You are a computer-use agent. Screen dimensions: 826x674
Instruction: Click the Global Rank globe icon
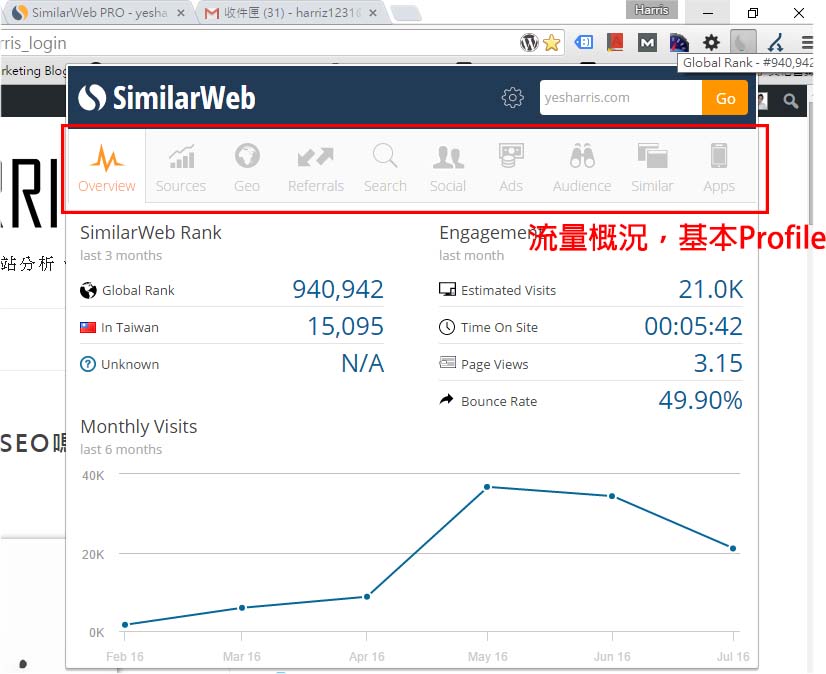tap(88, 290)
